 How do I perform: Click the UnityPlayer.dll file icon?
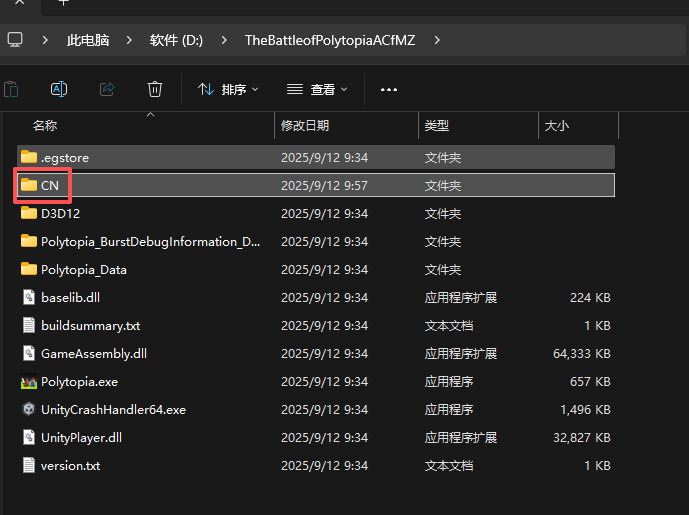click(x=29, y=437)
